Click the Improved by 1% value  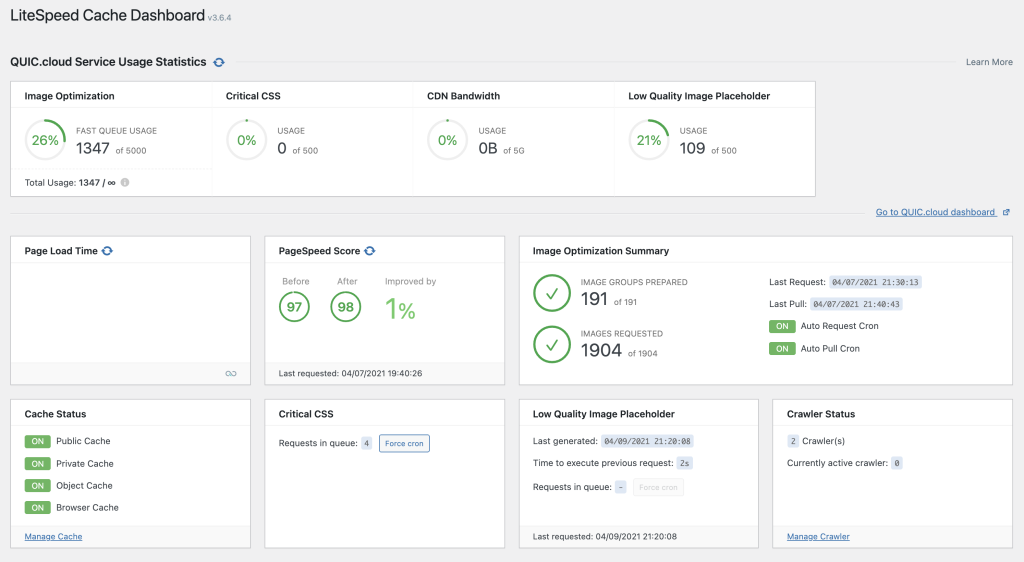pos(400,309)
